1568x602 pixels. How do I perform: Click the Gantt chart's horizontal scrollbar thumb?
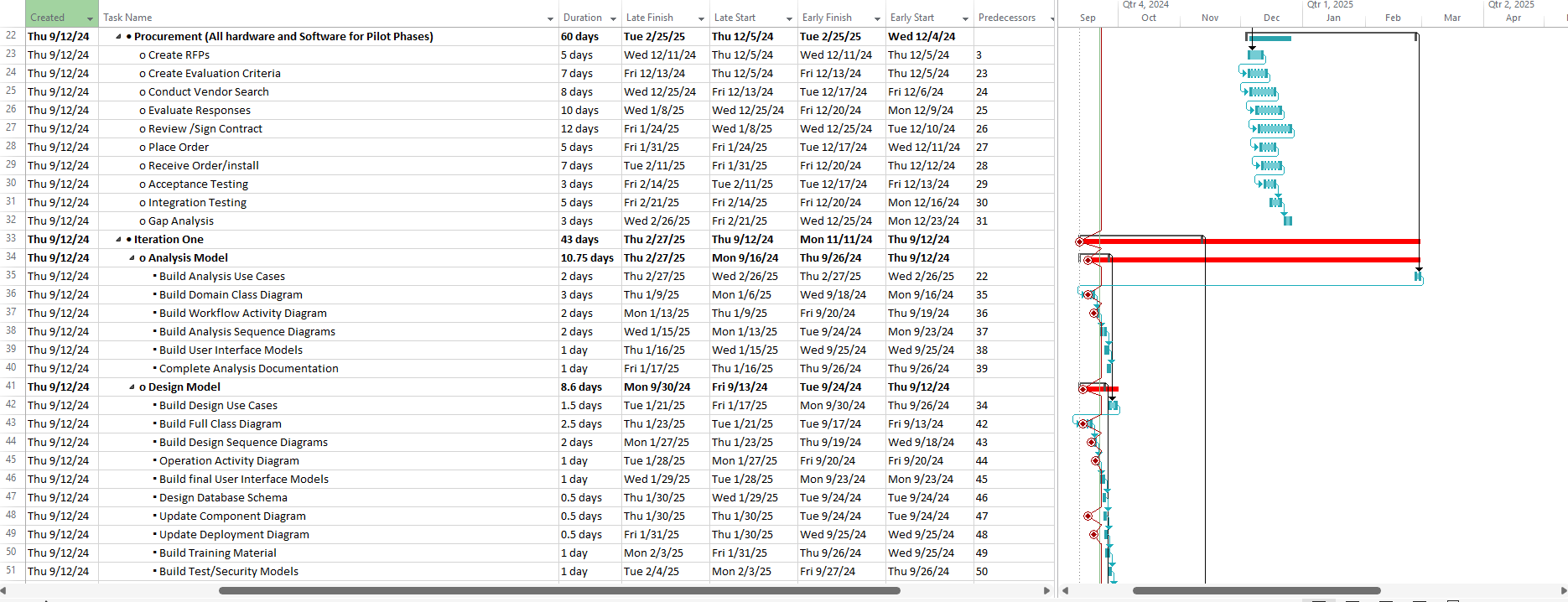coord(1256,590)
